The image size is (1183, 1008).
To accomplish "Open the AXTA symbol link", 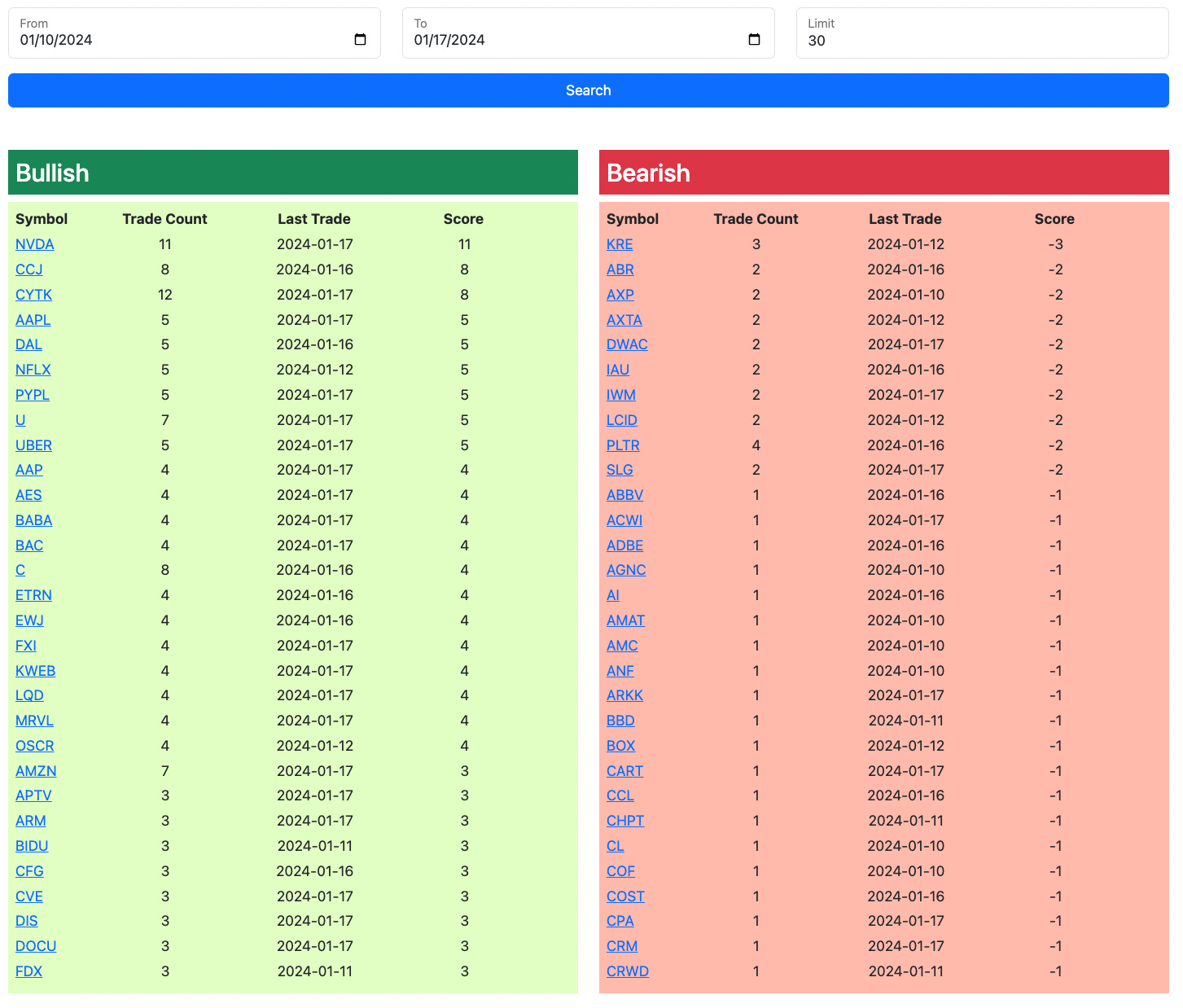I will tap(624, 320).
